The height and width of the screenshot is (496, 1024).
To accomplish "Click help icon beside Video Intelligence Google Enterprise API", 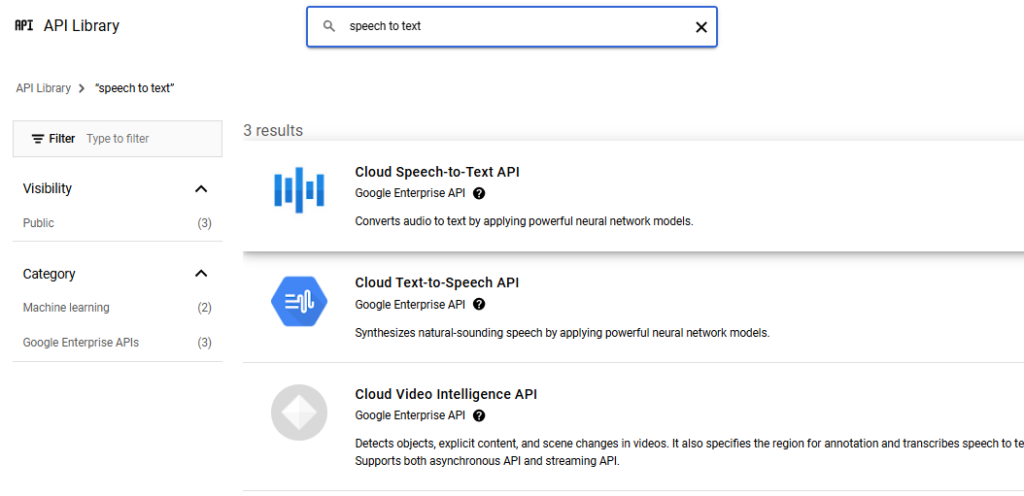I will coord(479,416).
